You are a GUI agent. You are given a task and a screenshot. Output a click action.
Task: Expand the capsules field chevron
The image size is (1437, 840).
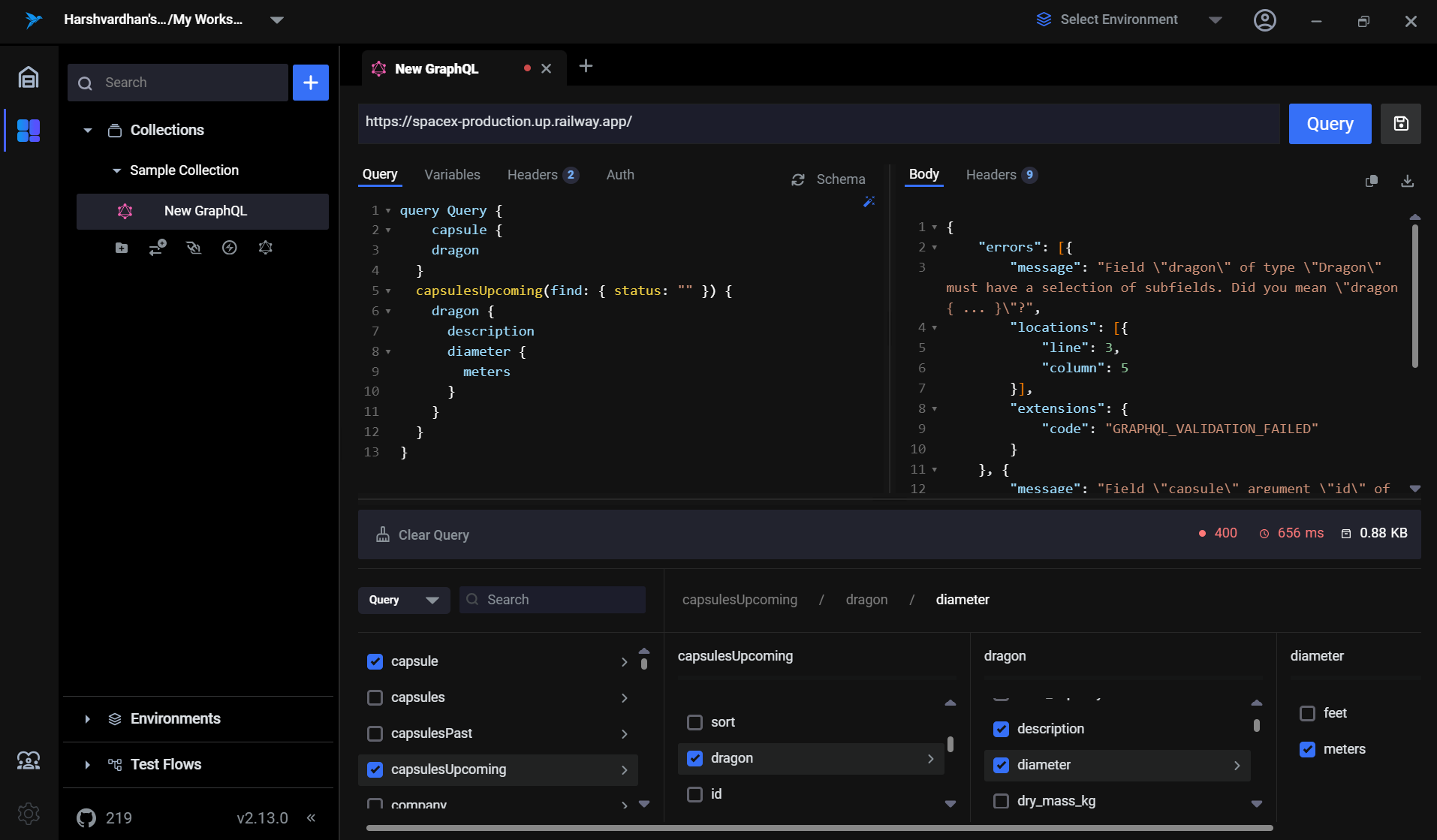click(625, 697)
